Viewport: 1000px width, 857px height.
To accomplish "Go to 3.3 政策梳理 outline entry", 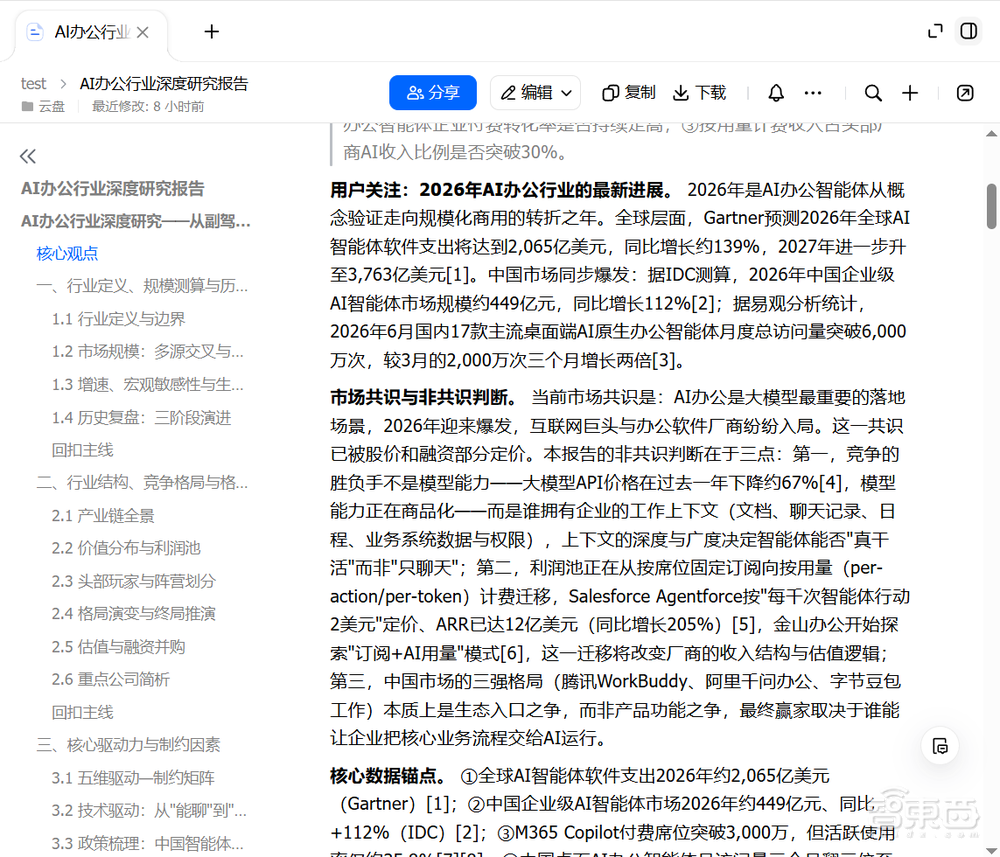I will (147, 844).
